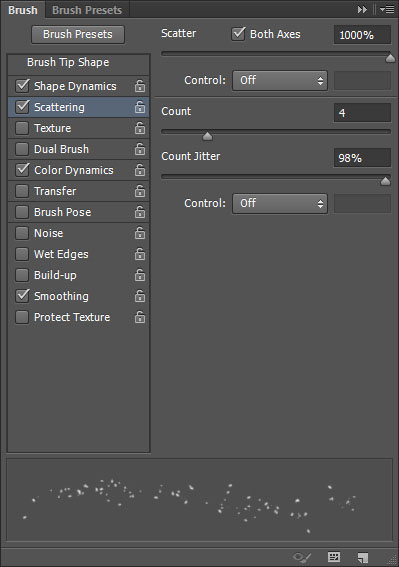Screen dimensions: 399x567
Task: Click the lock icon beside Wet Edges
Action: [140, 254]
